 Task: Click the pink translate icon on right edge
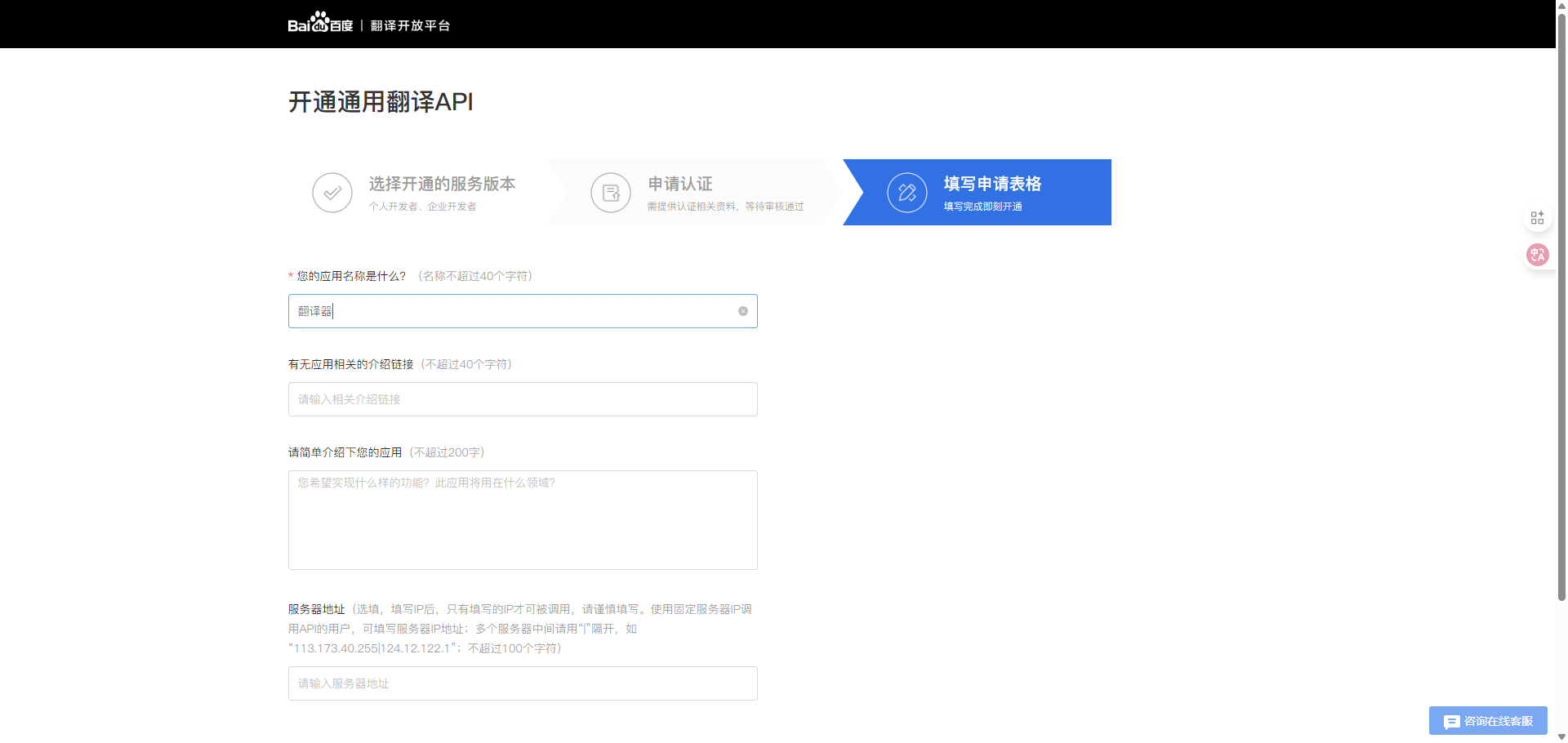[1537, 255]
